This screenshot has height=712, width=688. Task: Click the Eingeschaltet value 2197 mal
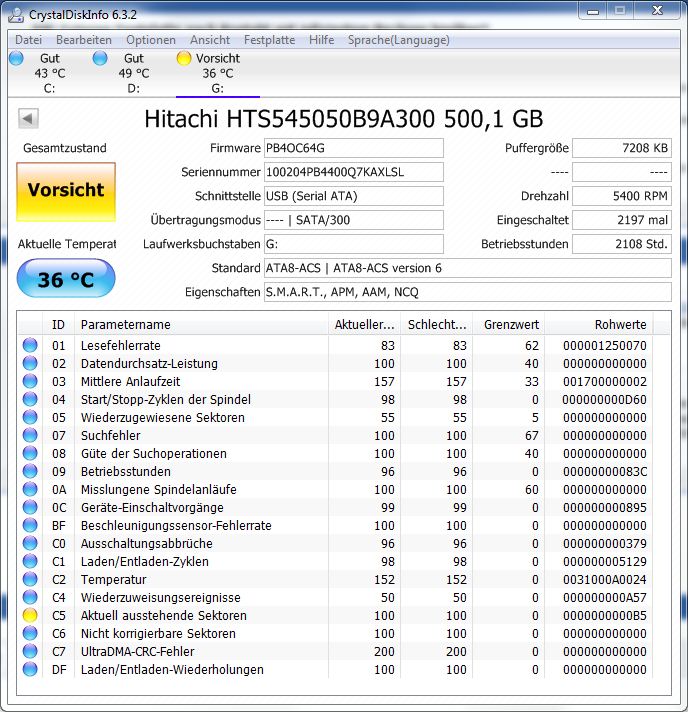click(x=622, y=220)
